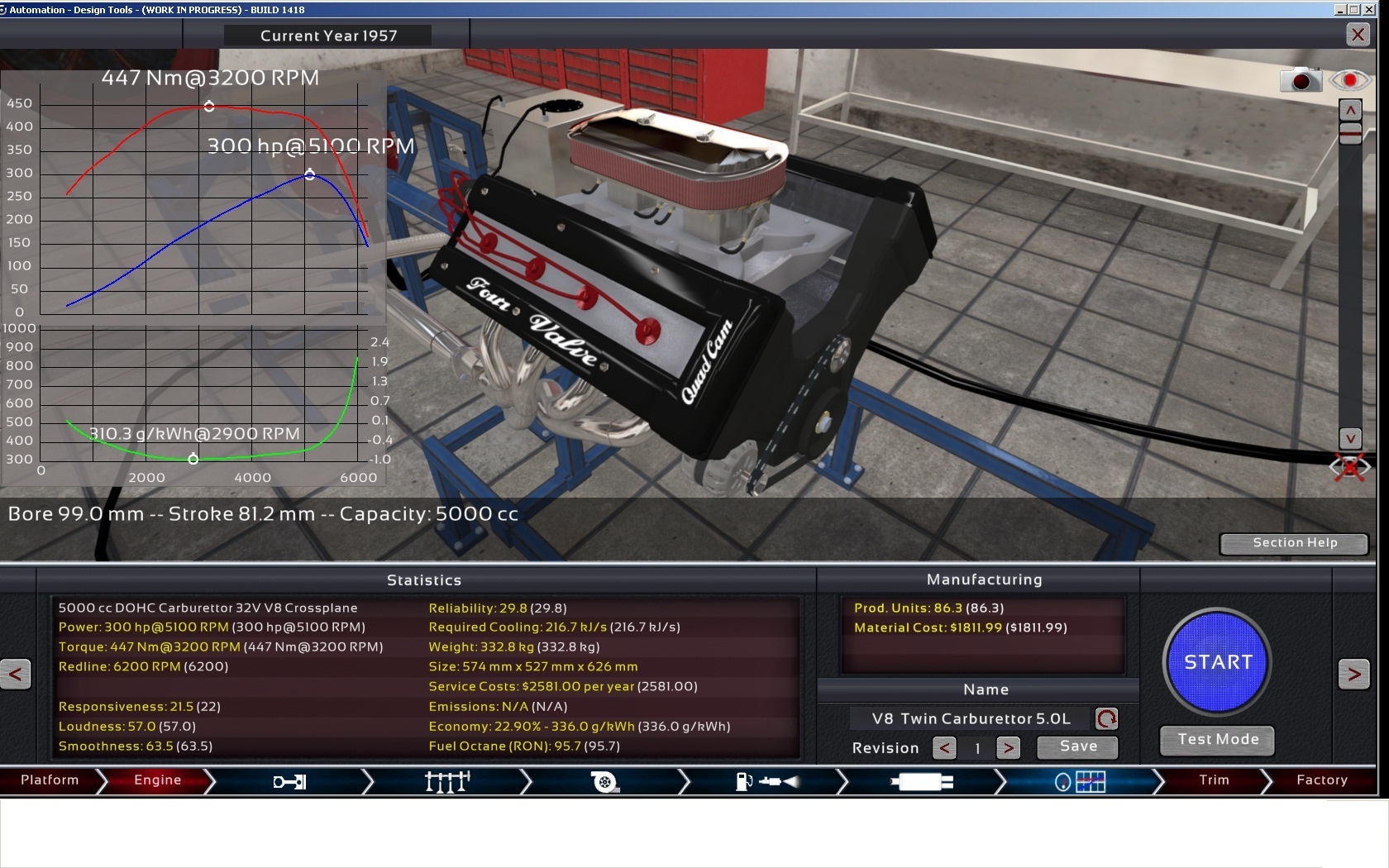The height and width of the screenshot is (868, 1389).
Task: Click the Current Year 1957 label
Action: (x=328, y=36)
